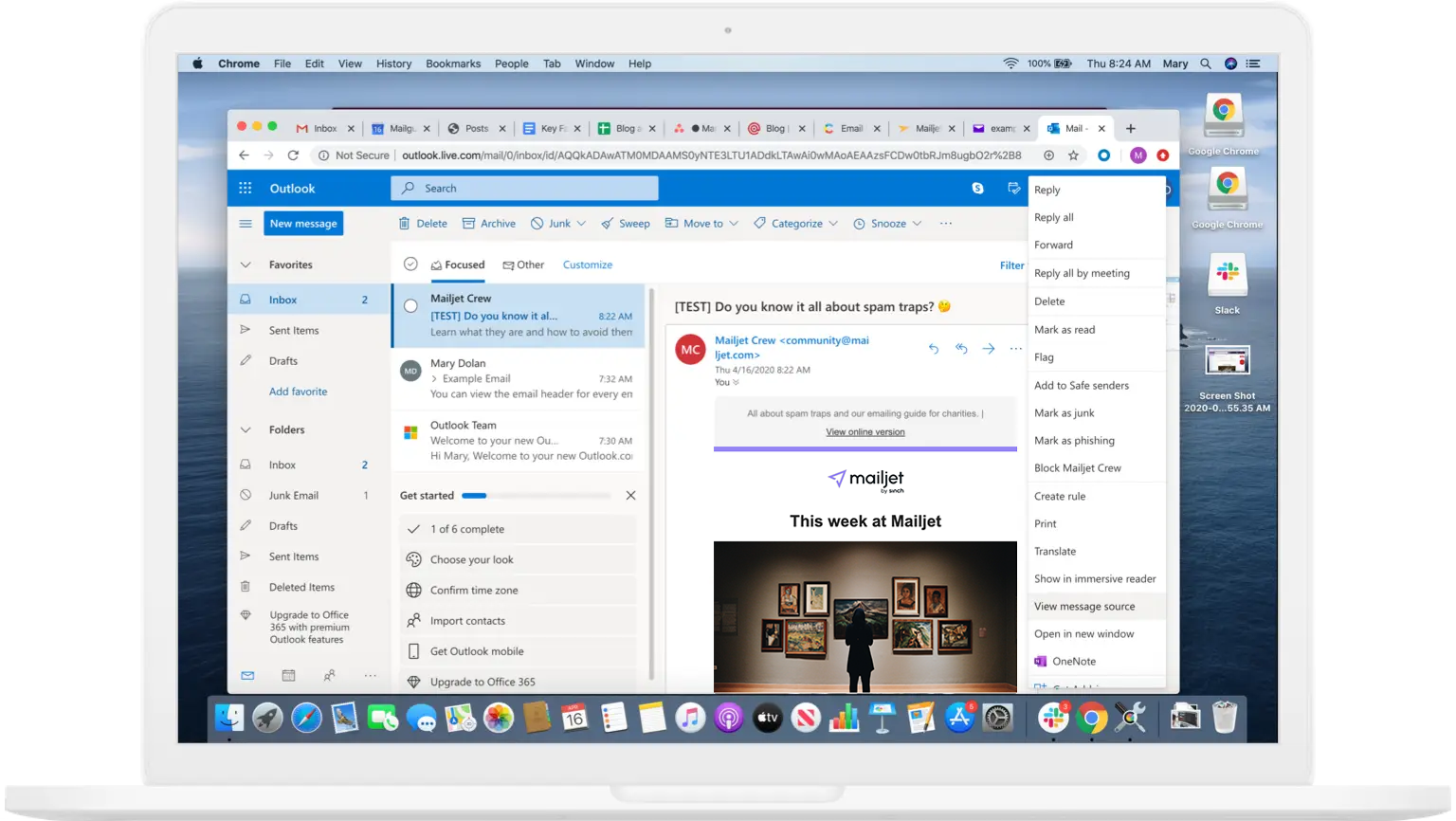Open Slack from the Dock

[1053, 719]
